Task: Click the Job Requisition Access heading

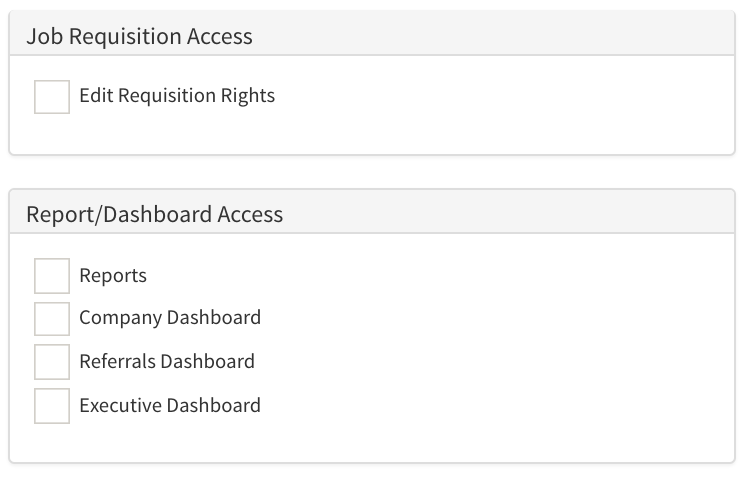Action: pyautogui.click(x=139, y=37)
